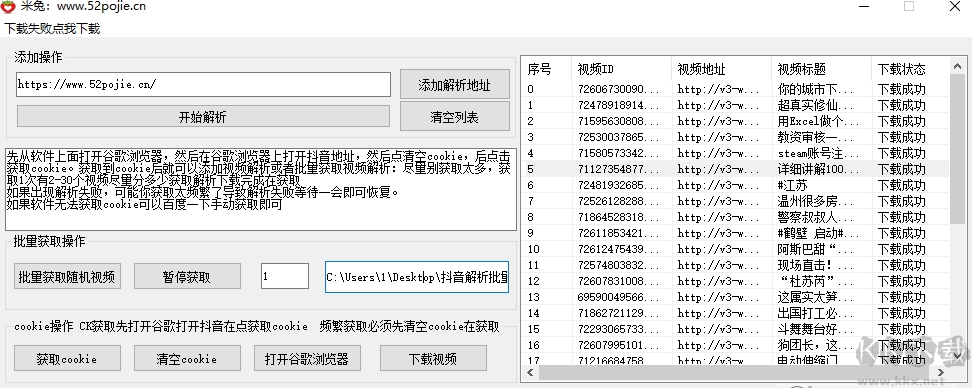Focus the save path field C:\Users\1\Desktop

[x=417, y=276]
